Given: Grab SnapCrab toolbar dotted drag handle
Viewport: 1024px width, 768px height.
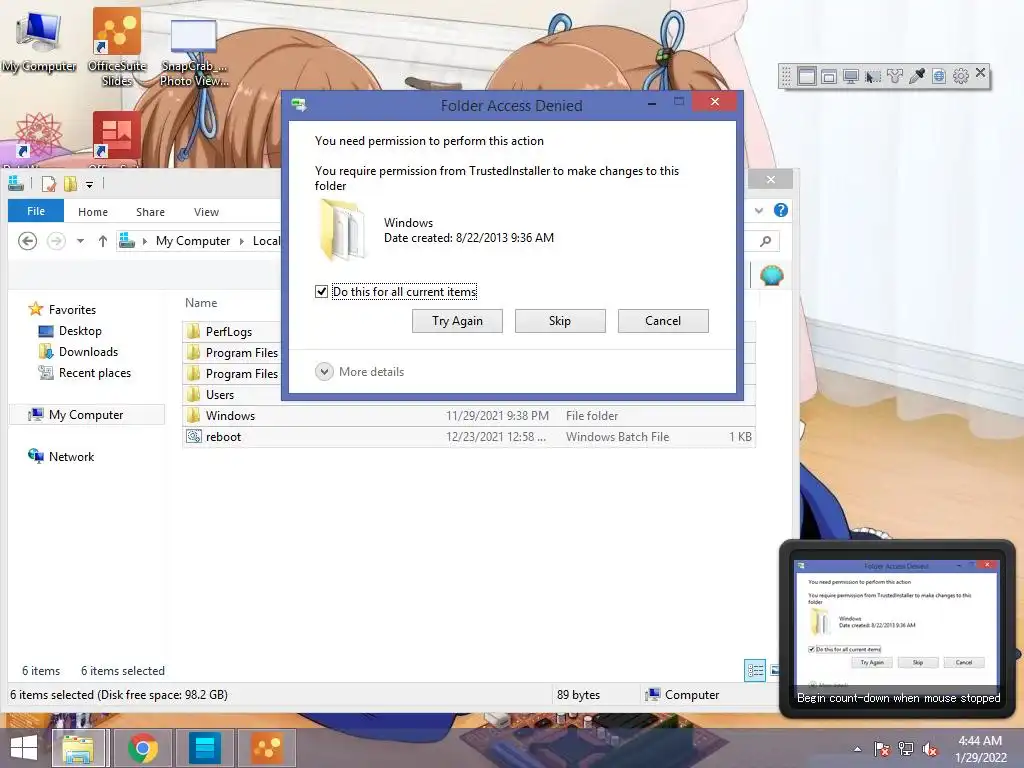Looking at the screenshot, I should click(x=786, y=76).
